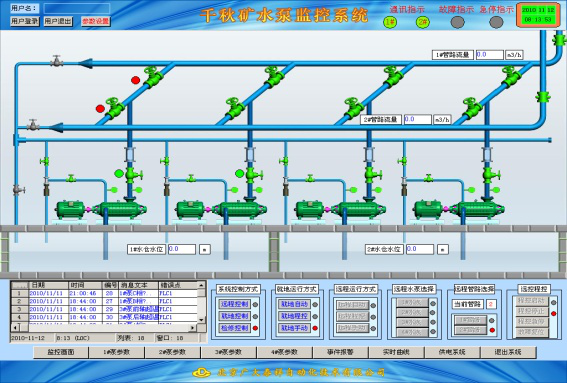The width and height of the screenshot is (567, 383).
Task: Click the gray 急停指示 emergency stop lamp
Action: (496, 22)
